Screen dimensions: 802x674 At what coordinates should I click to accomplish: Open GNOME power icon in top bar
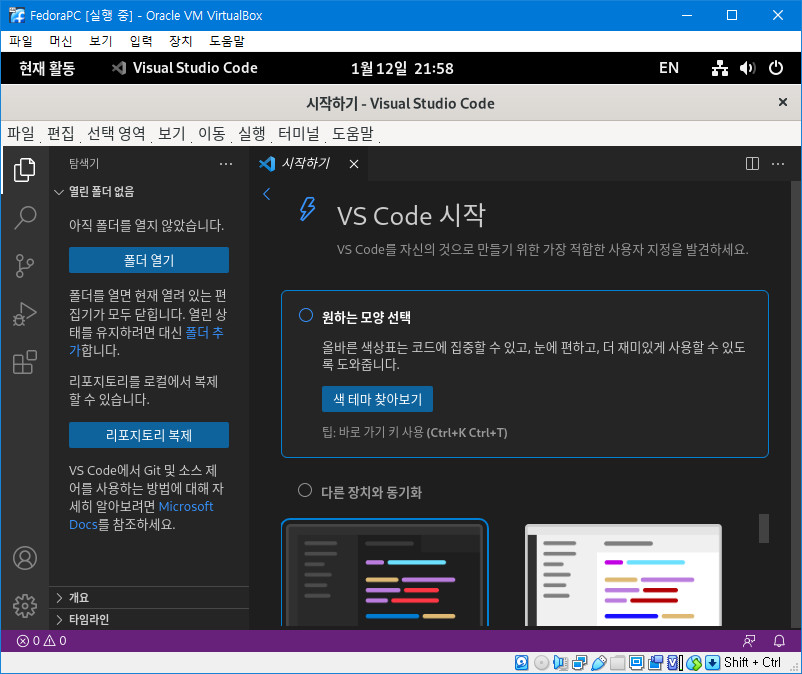click(x=775, y=68)
